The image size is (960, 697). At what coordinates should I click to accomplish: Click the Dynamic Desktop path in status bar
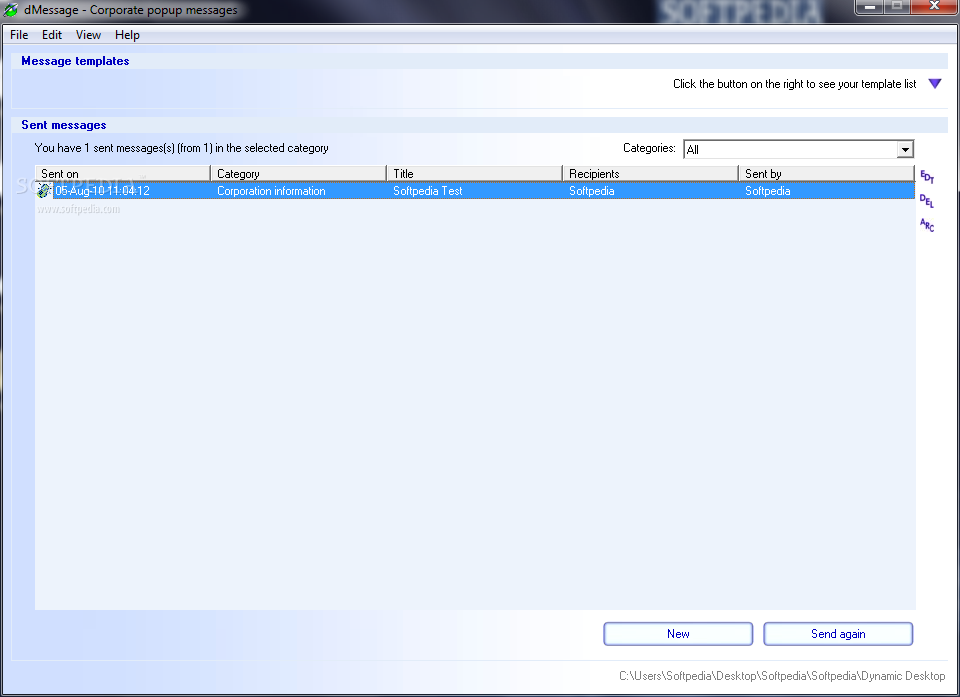coord(782,676)
